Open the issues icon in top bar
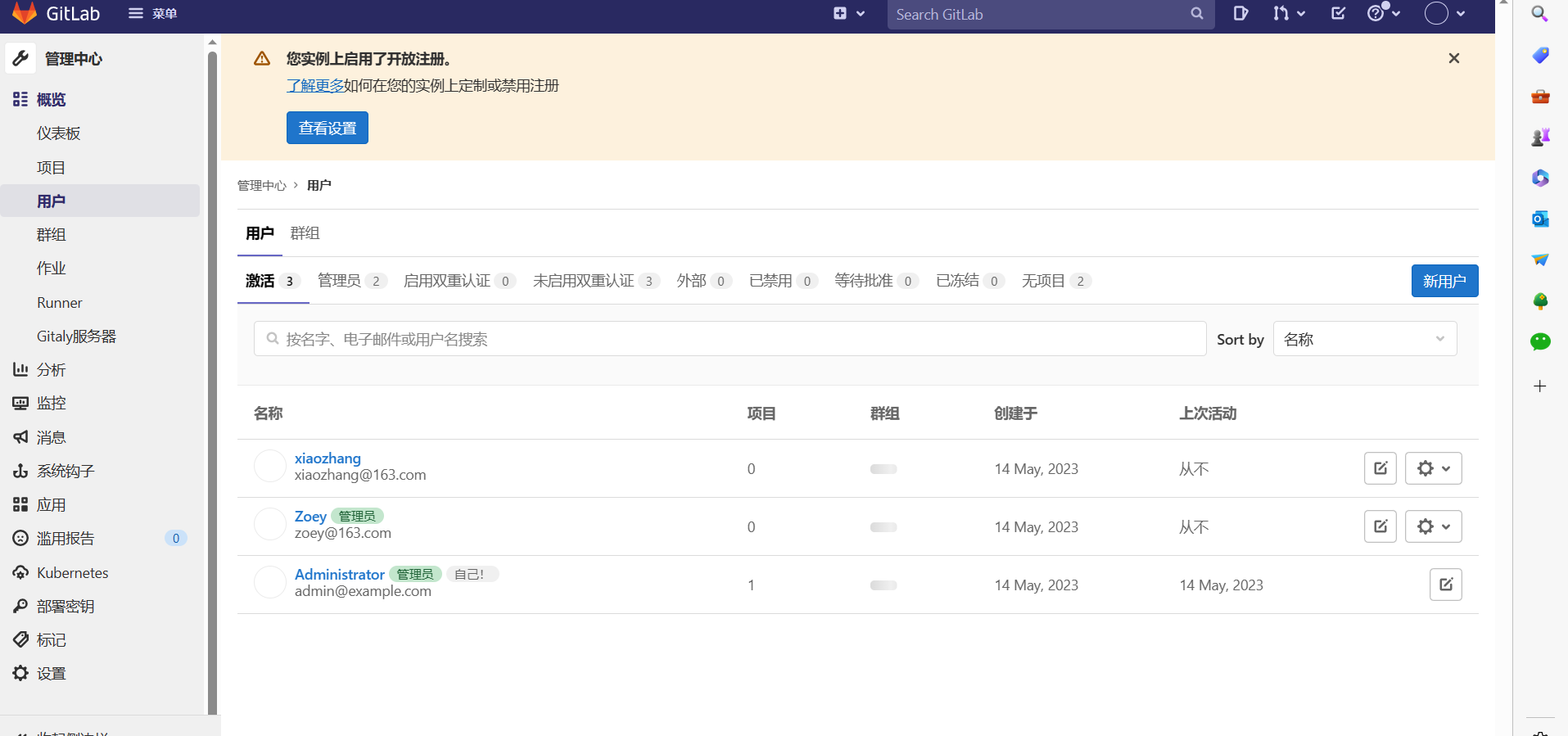 coord(1240,14)
